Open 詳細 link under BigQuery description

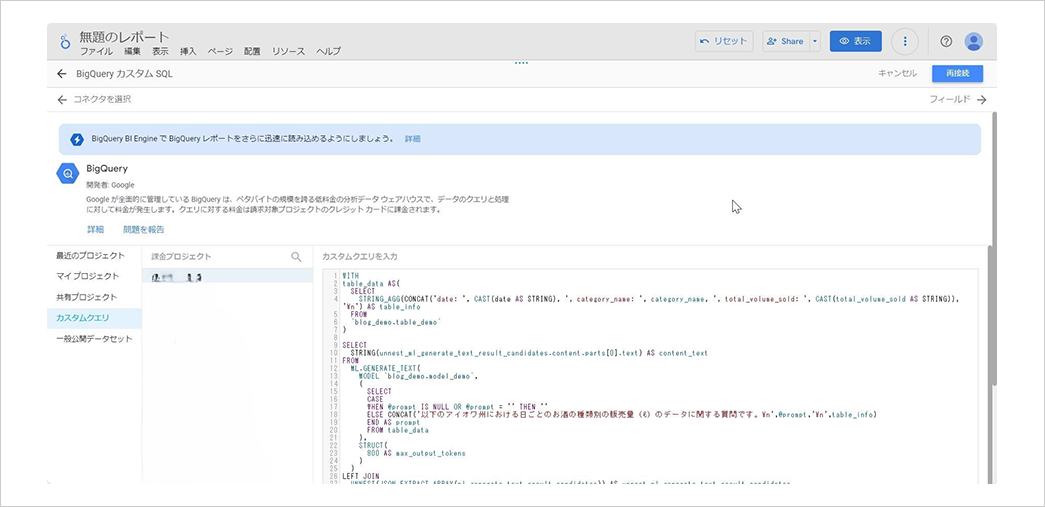coord(95,230)
